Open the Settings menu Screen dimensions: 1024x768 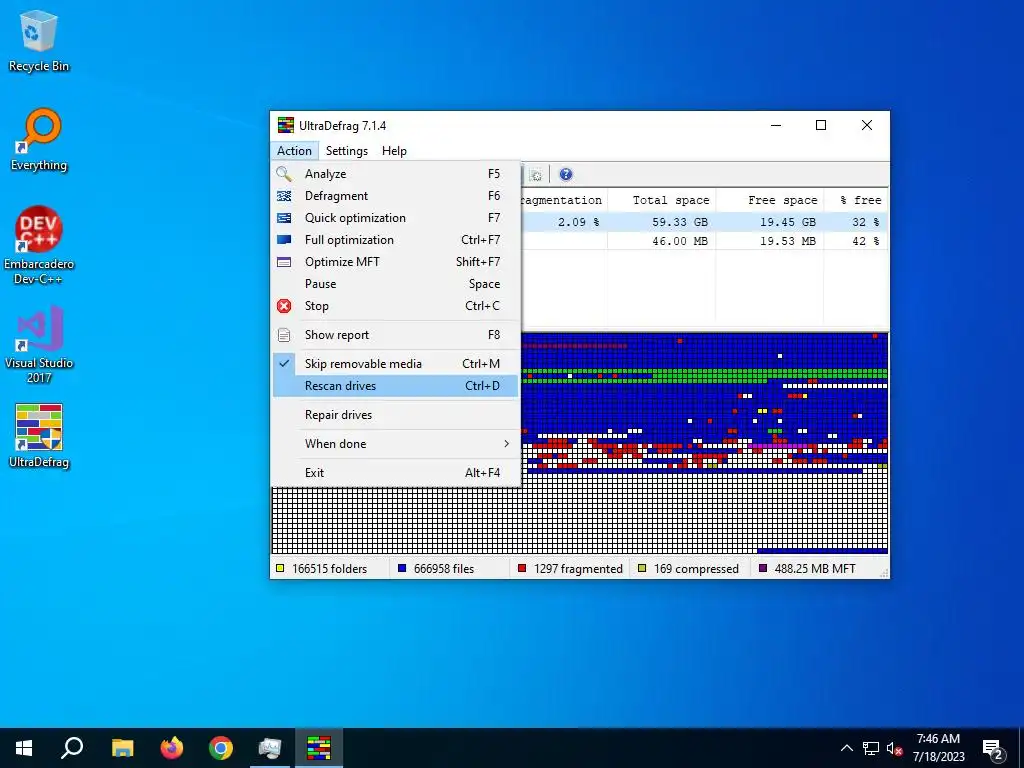coord(347,151)
